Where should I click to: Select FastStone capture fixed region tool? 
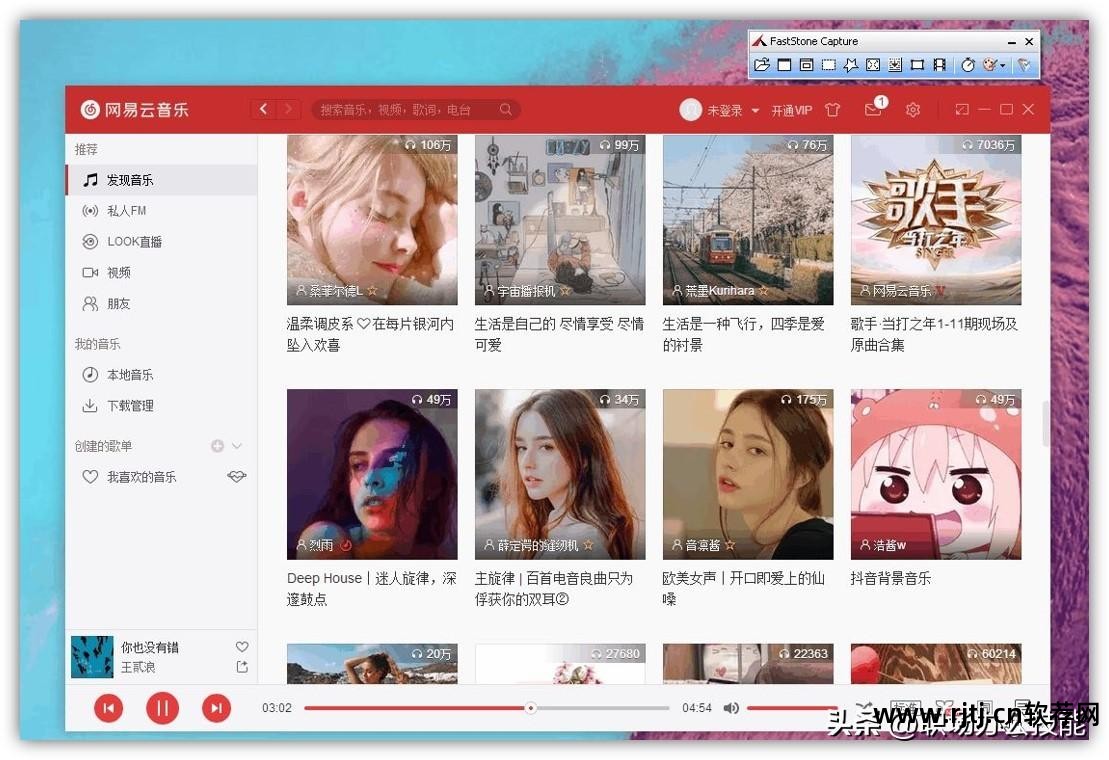[x=917, y=65]
